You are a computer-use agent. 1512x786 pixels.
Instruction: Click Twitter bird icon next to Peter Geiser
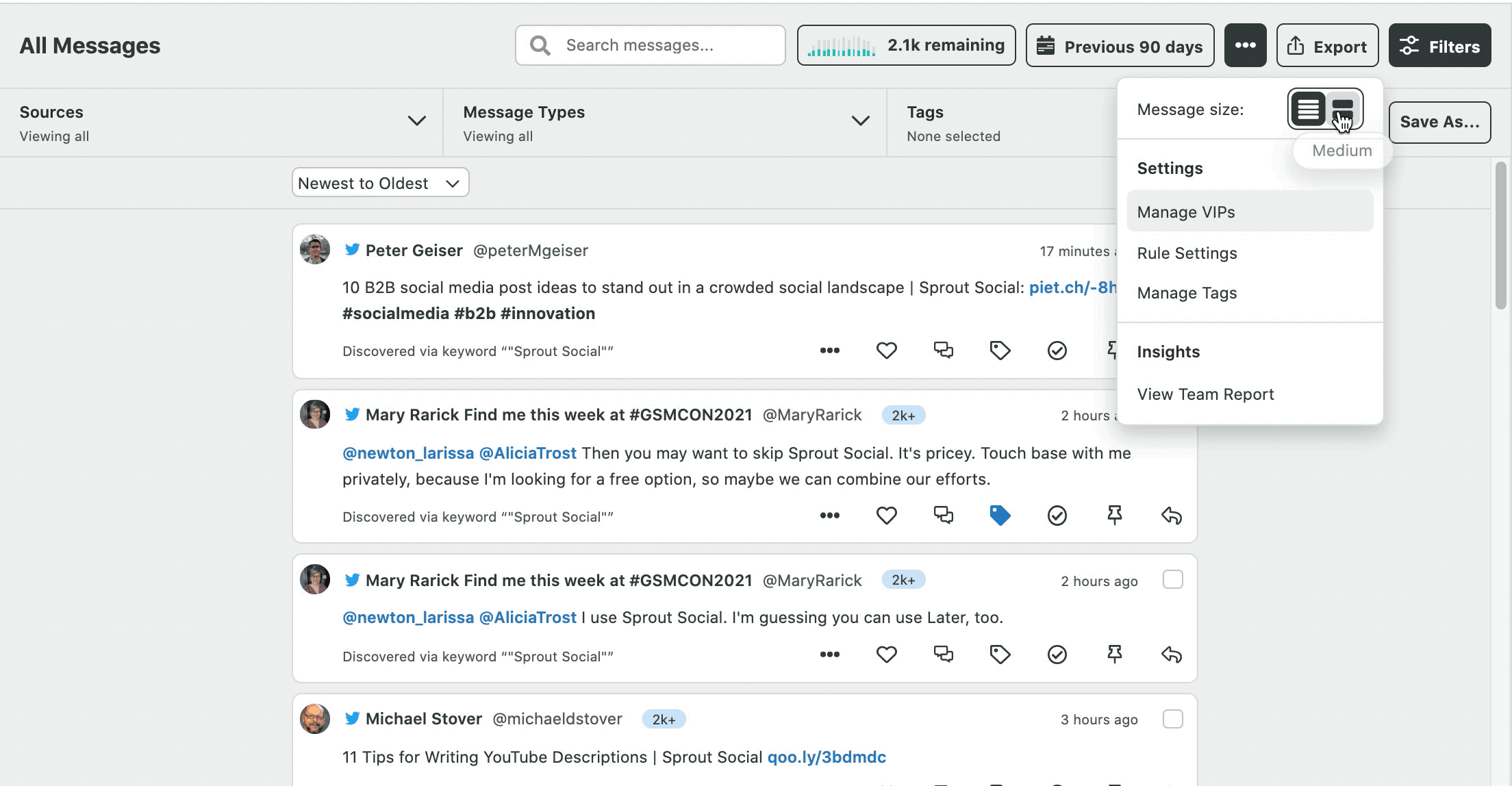pyautogui.click(x=352, y=249)
